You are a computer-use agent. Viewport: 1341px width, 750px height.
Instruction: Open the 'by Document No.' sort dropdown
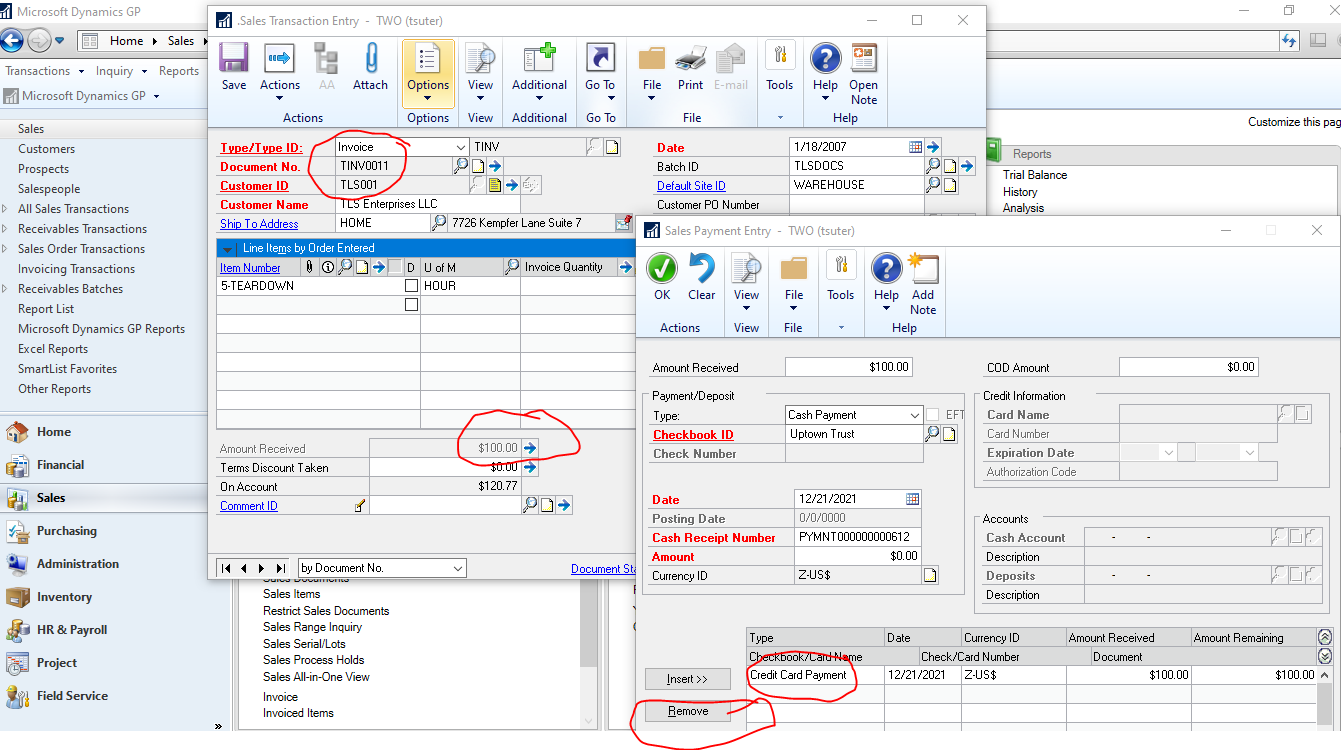coord(458,568)
